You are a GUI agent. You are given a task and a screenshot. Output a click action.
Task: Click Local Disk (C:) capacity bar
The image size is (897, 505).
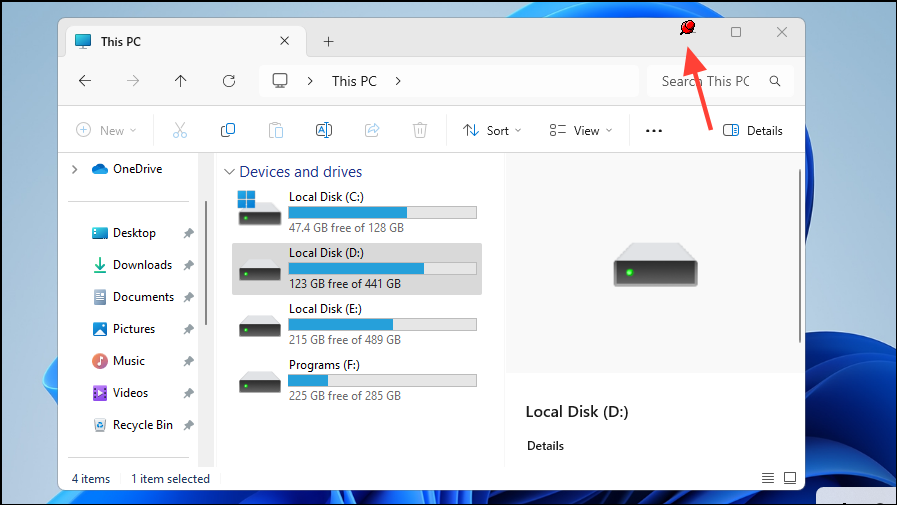click(382, 213)
